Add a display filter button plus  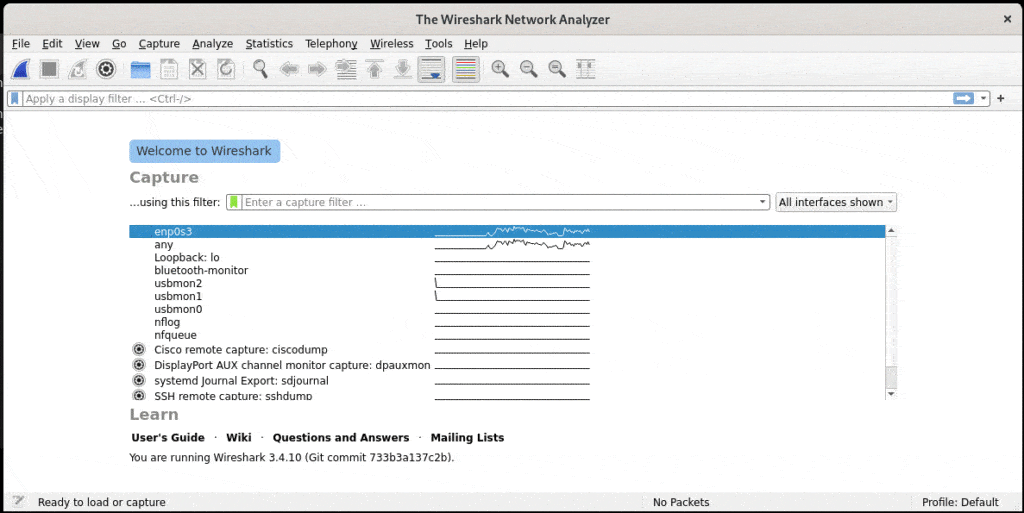(1000, 99)
